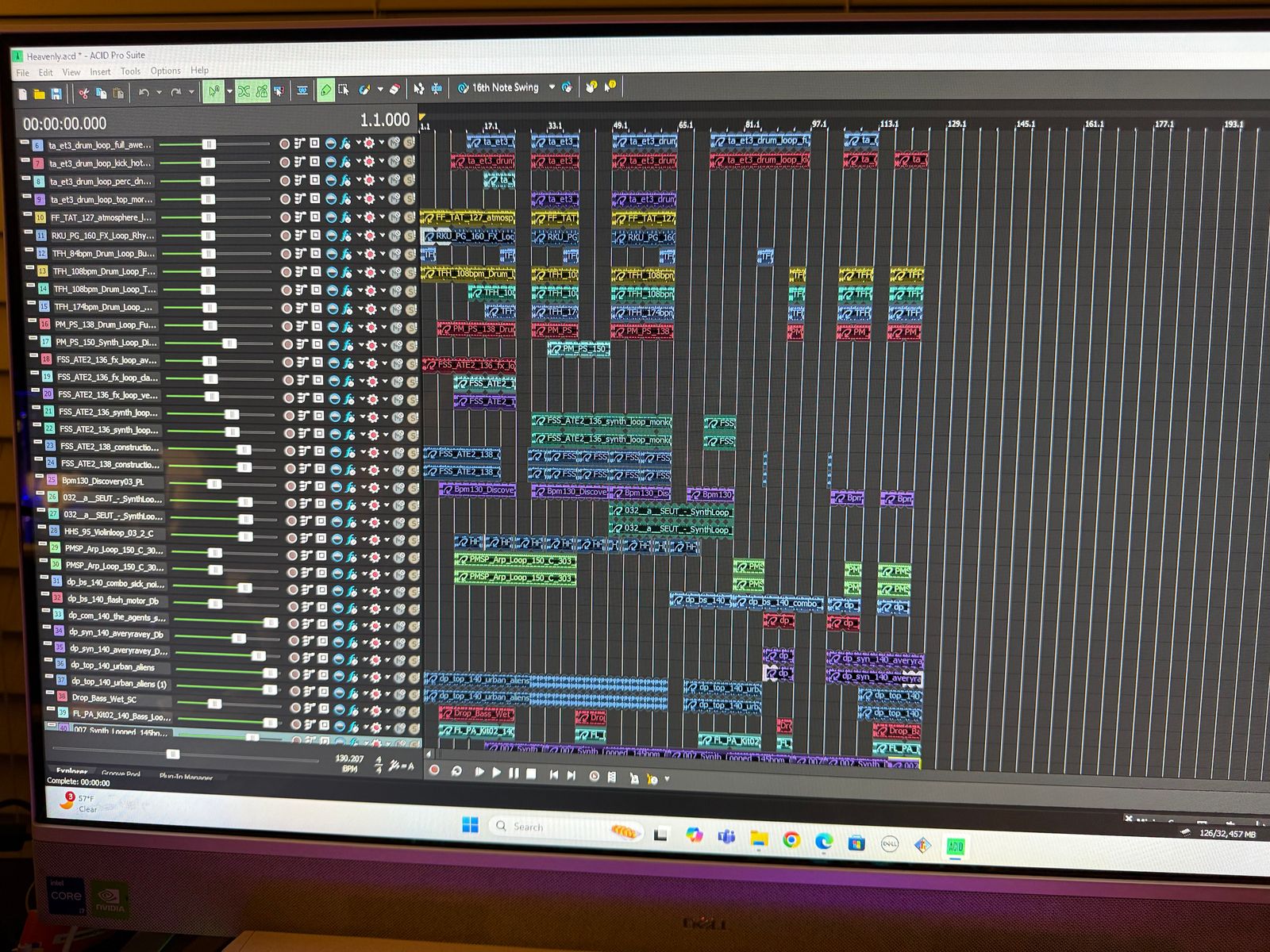1270x952 pixels.
Task: Arm track 13 TFH_108bpm_Drum_Loop for record
Action: (x=285, y=272)
